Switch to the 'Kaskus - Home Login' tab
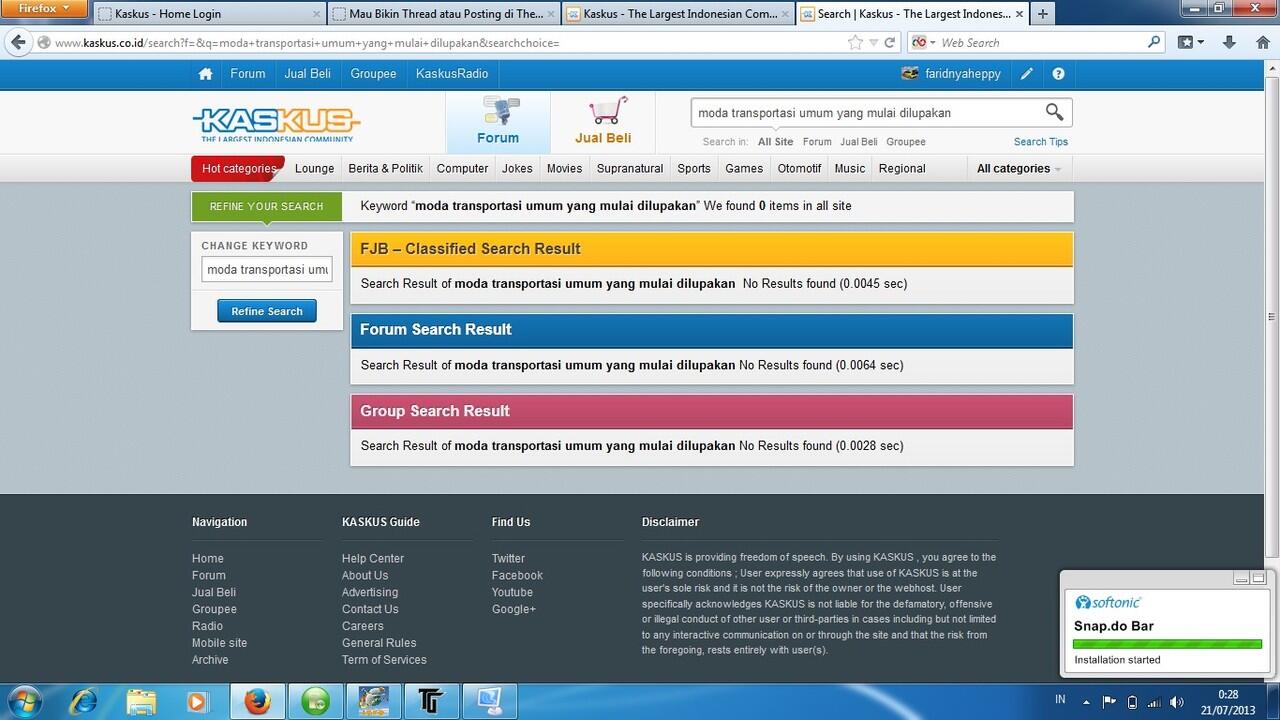This screenshot has height=720, width=1280. click(210, 14)
